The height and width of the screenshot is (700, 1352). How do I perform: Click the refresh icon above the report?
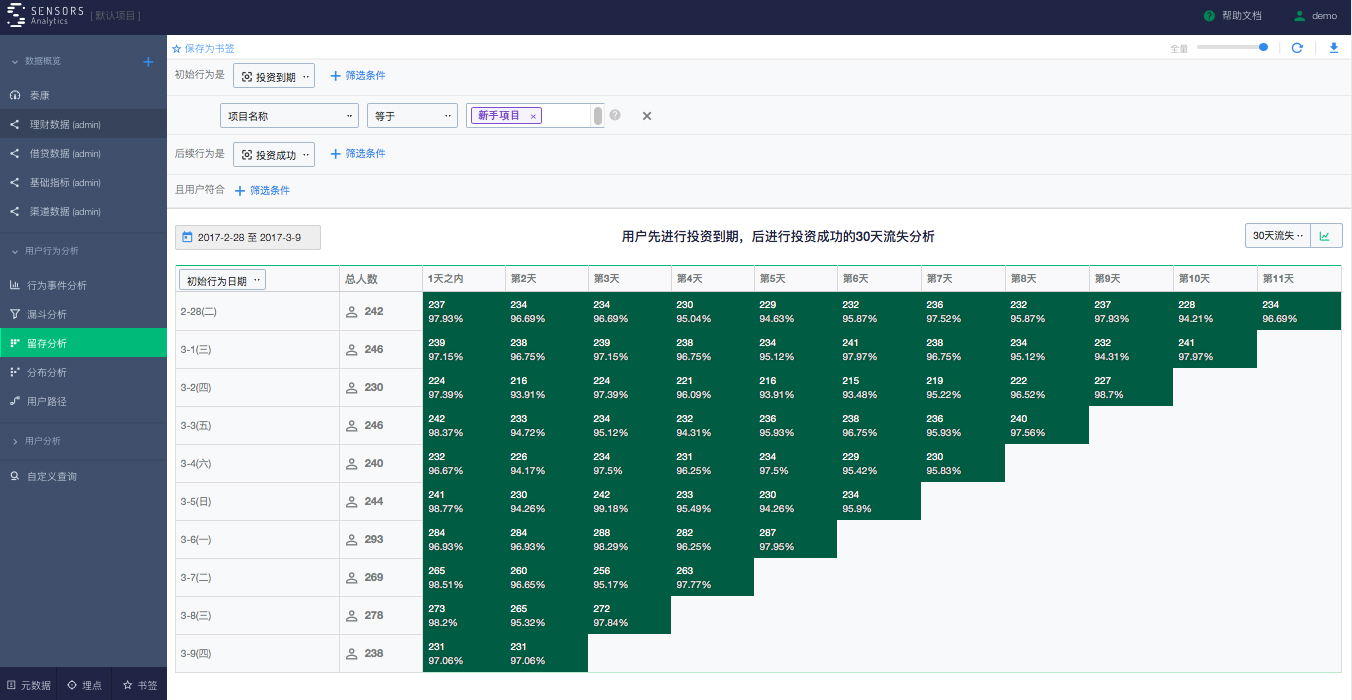(x=1297, y=47)
